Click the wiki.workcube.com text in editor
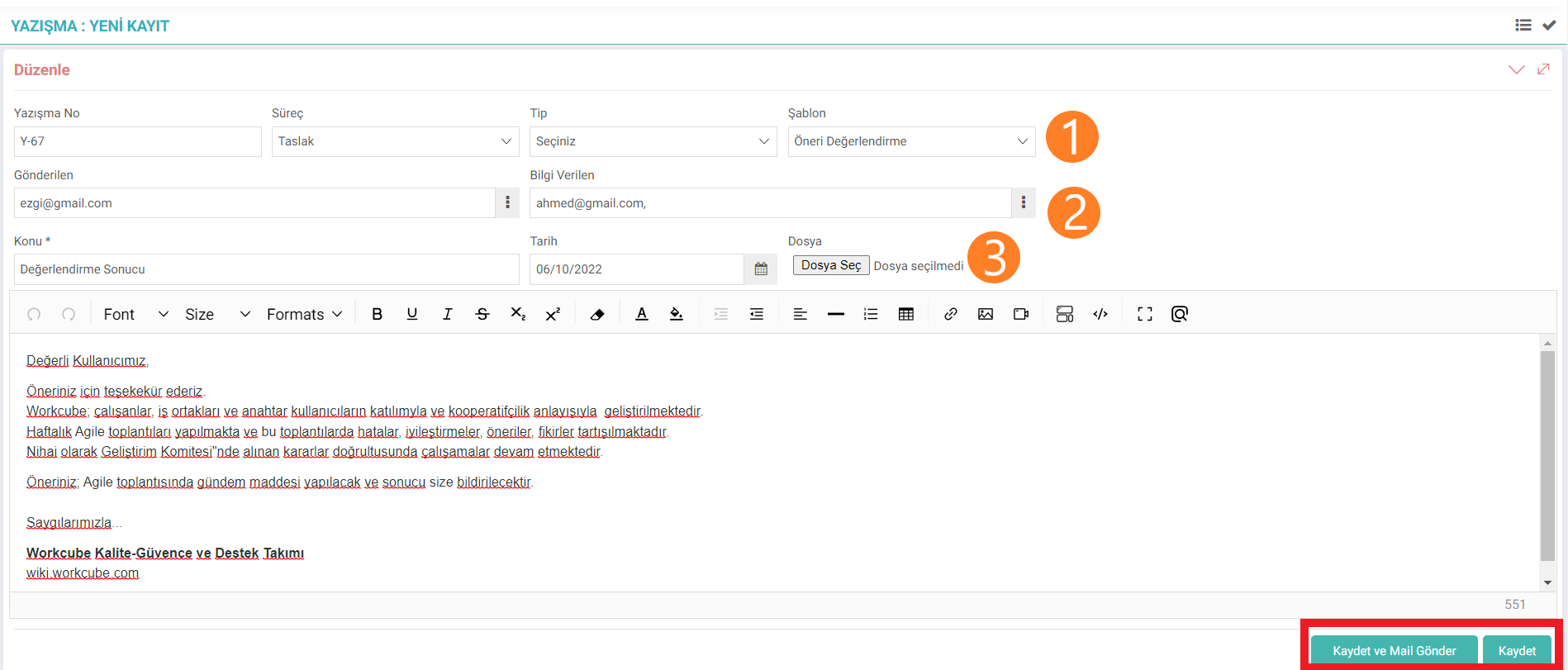 pos(83,573)
